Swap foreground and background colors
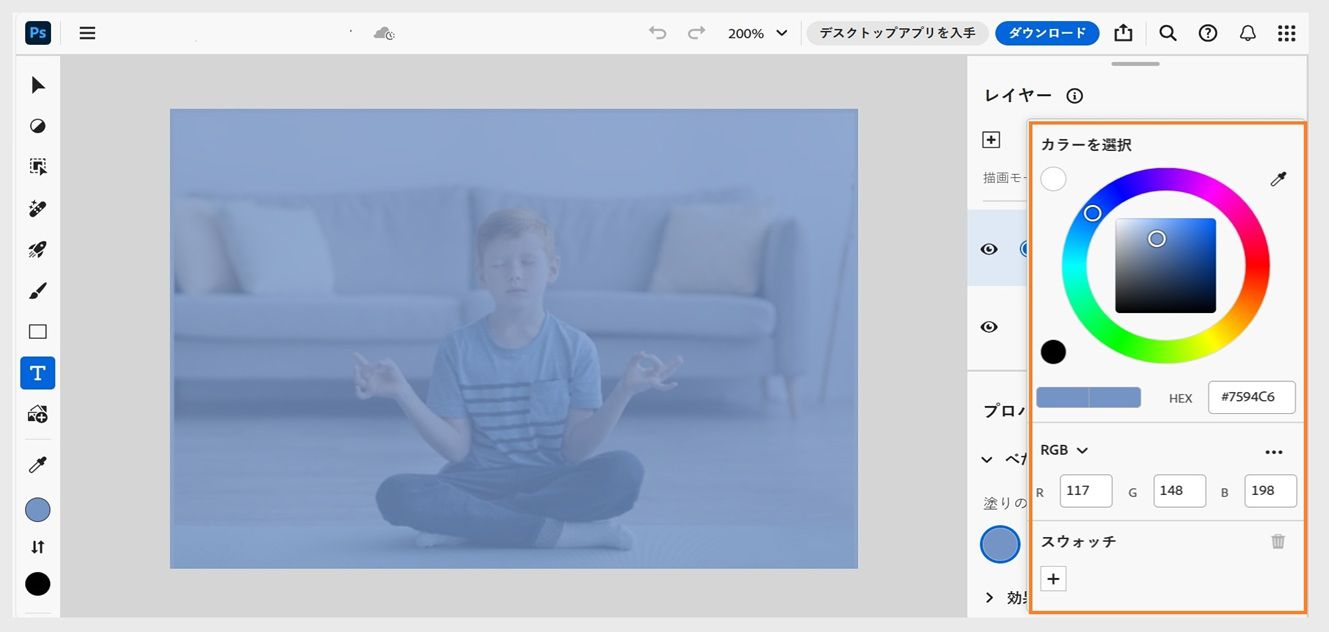Screen dimensions: 1329x632 coord(38,547)
